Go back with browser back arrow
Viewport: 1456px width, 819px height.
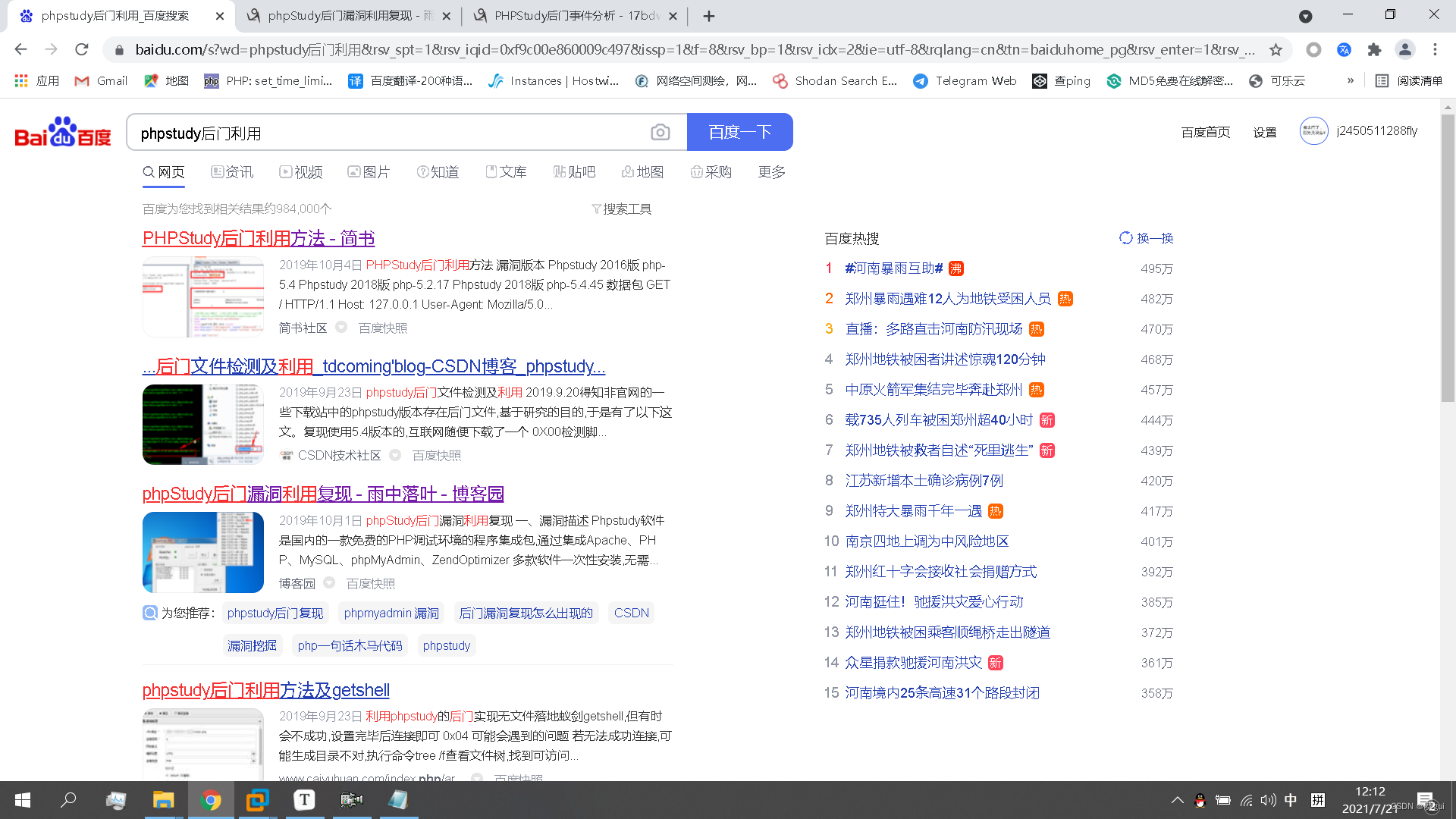point(20,49)
